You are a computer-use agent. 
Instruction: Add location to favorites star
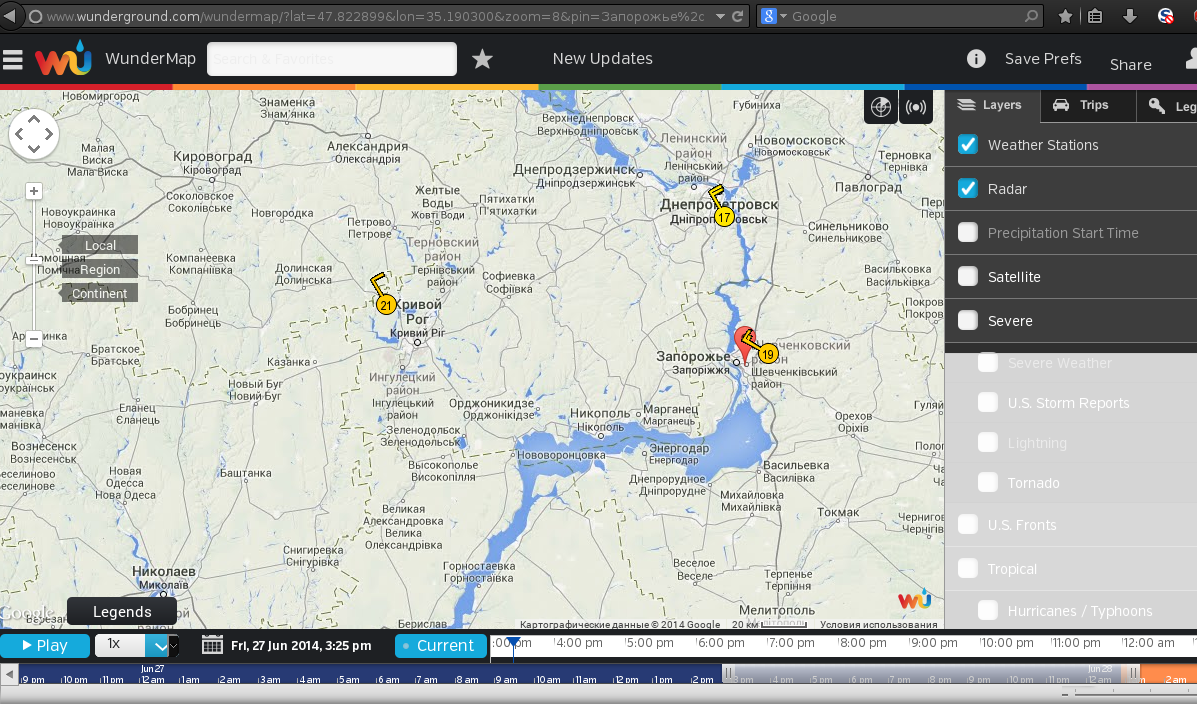tap(482, 59)
